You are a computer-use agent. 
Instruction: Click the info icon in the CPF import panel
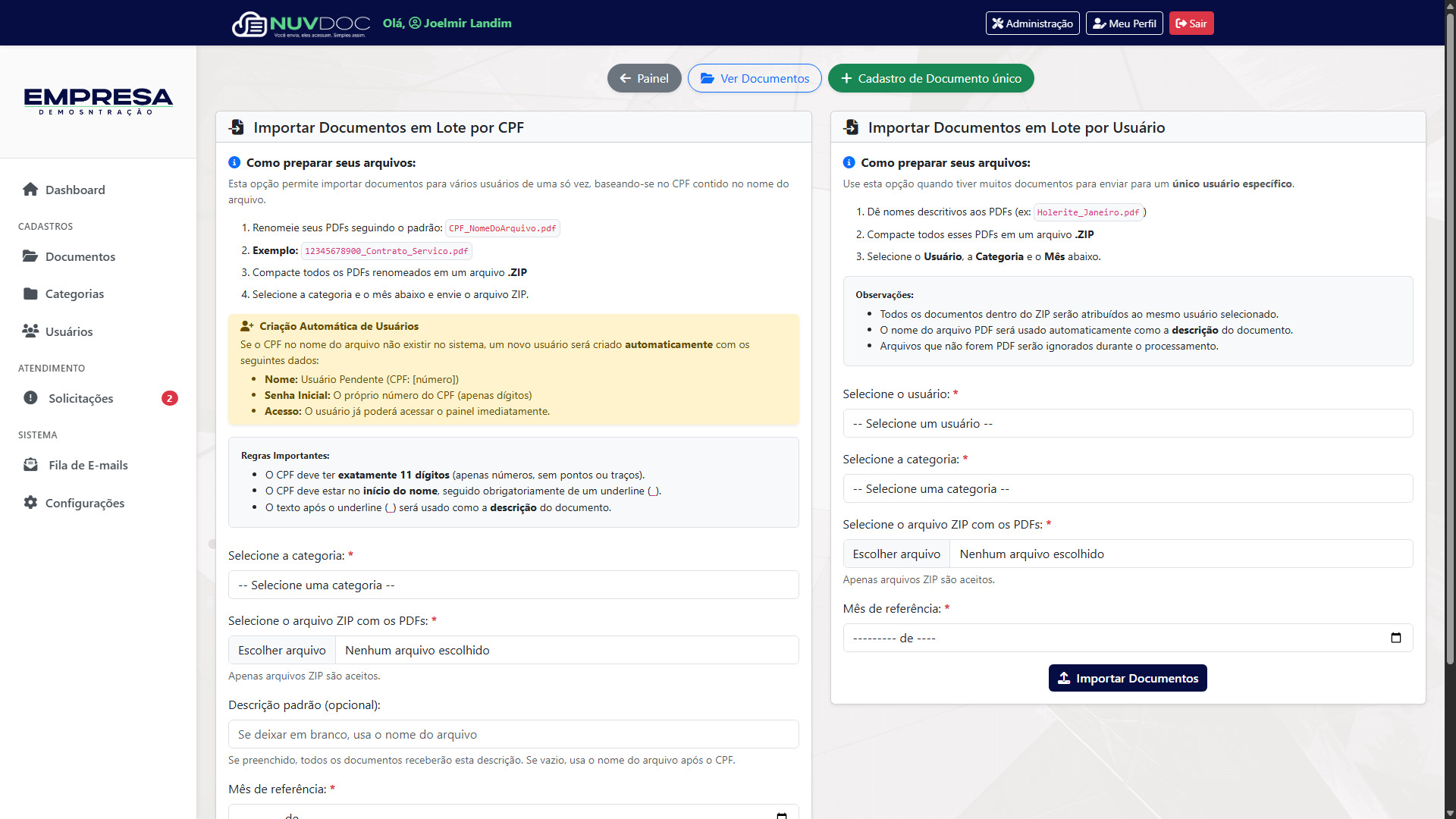(x=234, y=162)
